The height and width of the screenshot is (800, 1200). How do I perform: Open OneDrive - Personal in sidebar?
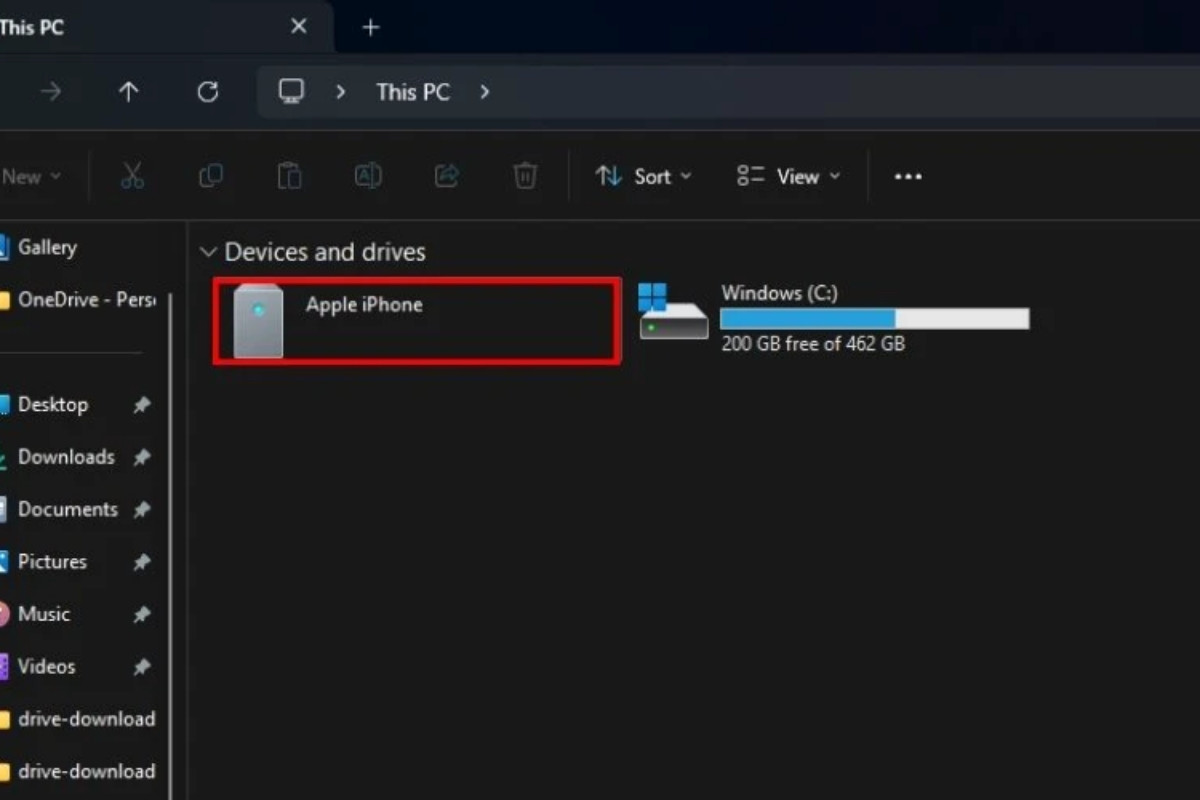pos(78,300)
